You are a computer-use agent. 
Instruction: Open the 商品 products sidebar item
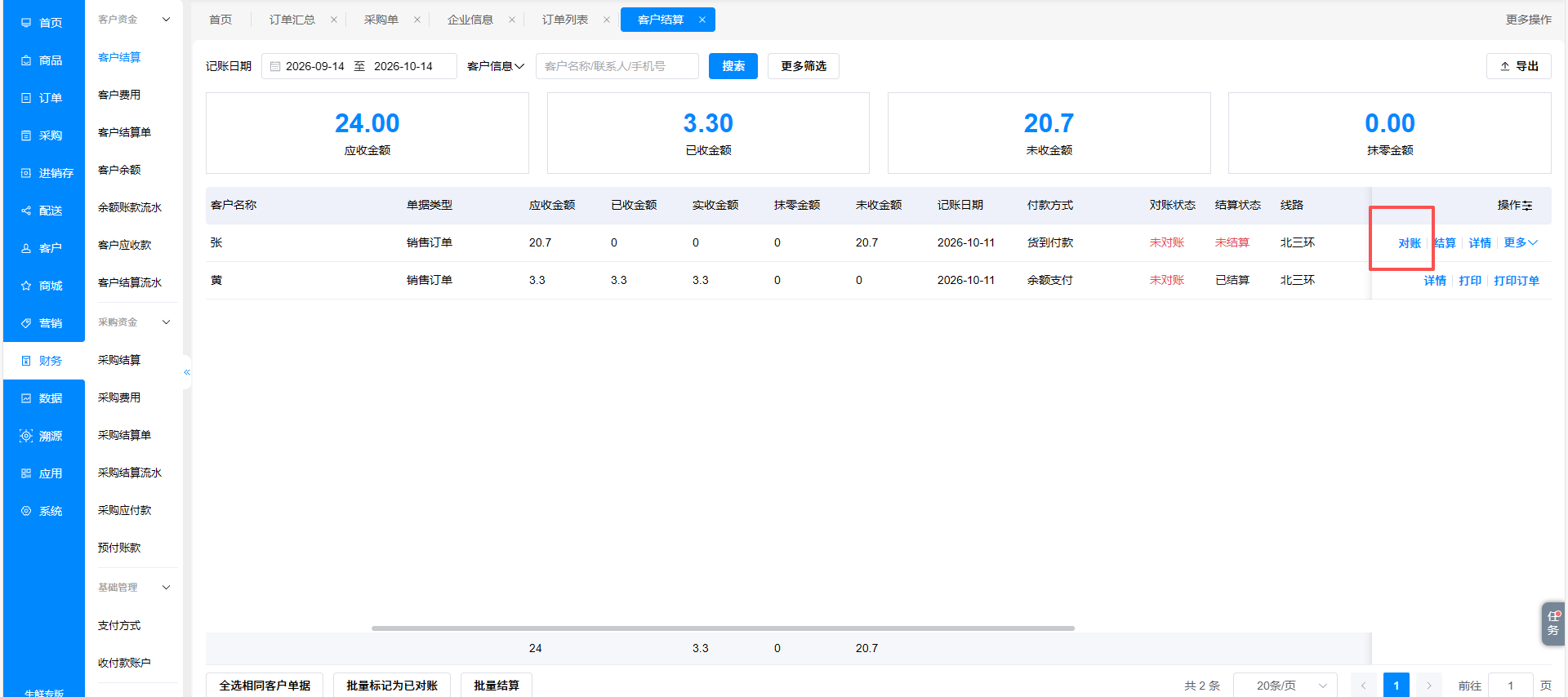click(x=42, y=60)
